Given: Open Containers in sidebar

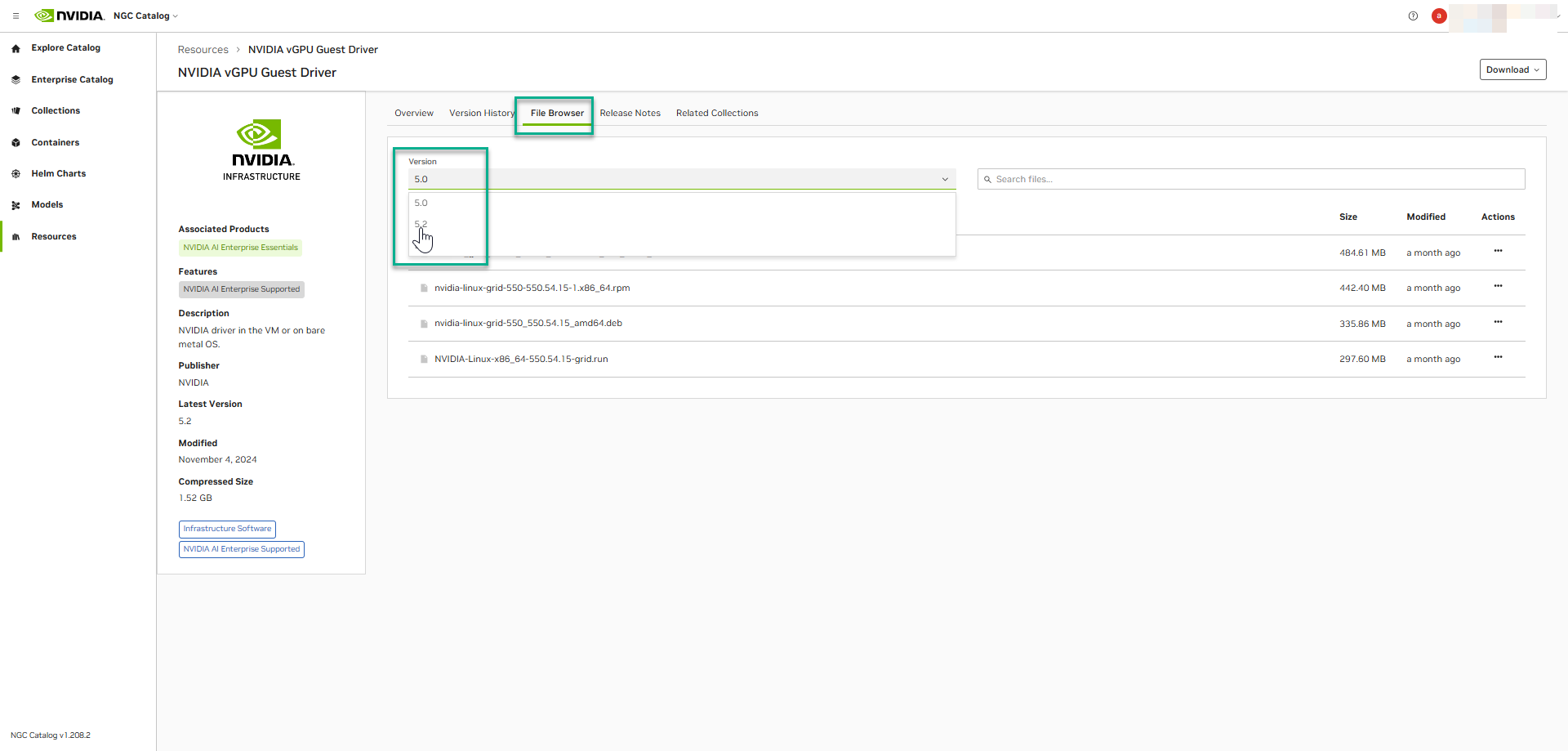Looking at the screenshot, I should [x=56, y=143].
